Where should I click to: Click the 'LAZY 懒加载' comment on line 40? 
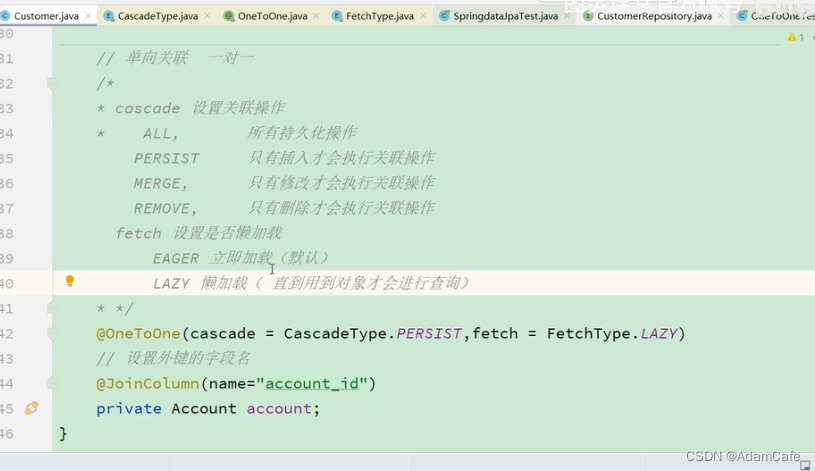pyautogui.click(x=311, y=283)
